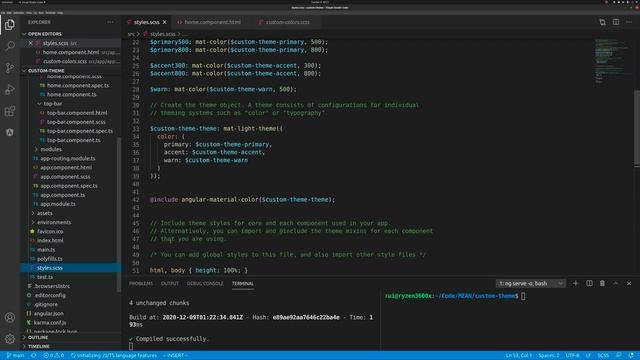Open the Manage gear icon
The width and height of the screenshot is (640, 360).
(x=10, y=338)
